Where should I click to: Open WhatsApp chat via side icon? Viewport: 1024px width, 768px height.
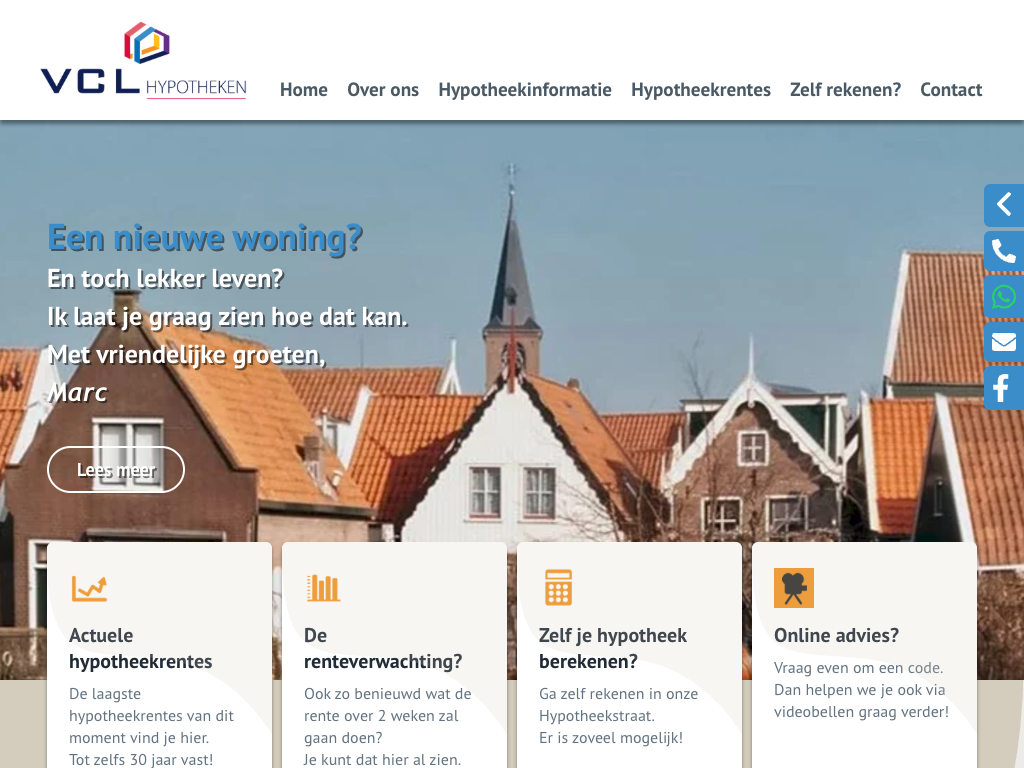[1004, 296]
